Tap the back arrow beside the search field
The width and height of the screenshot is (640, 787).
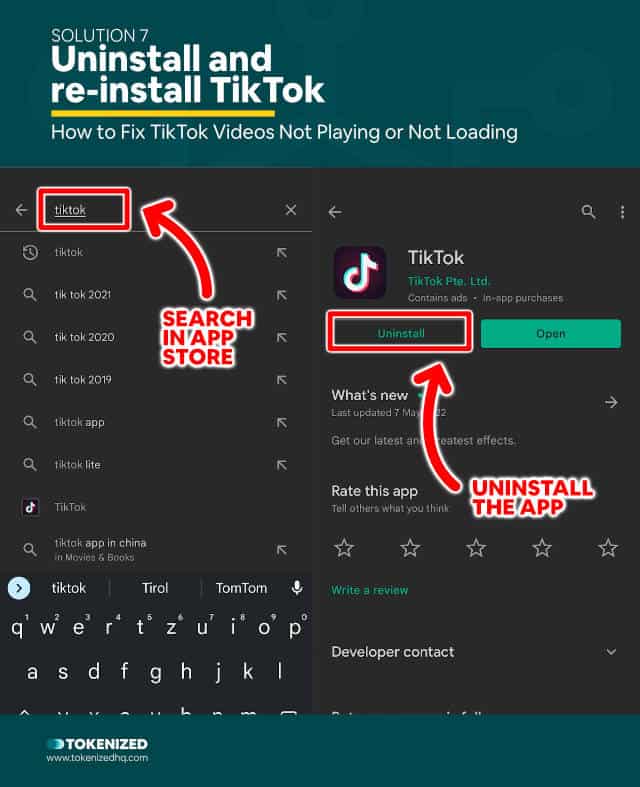pos(22,210)
